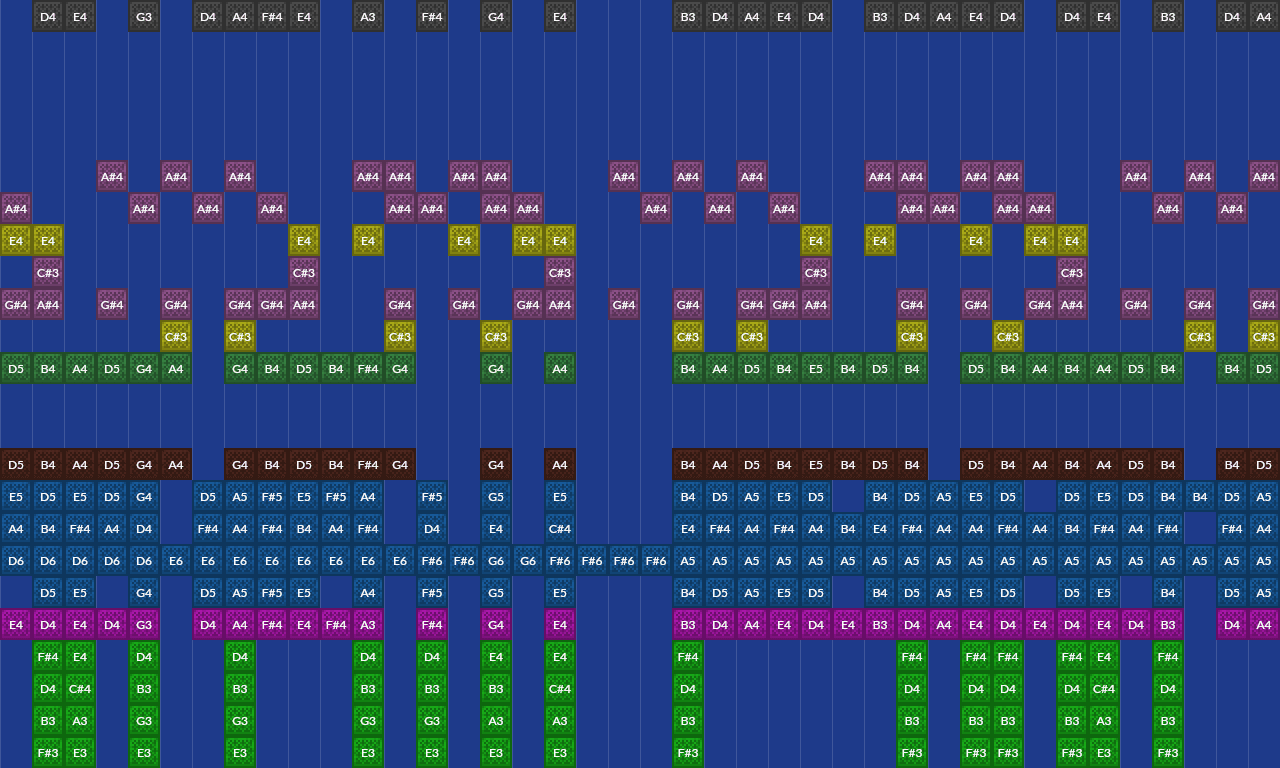This screenshot has width=1280, height=768.
Task: Click the brown E5 note block
Action: pyautogui.click(x=816, y=464)
